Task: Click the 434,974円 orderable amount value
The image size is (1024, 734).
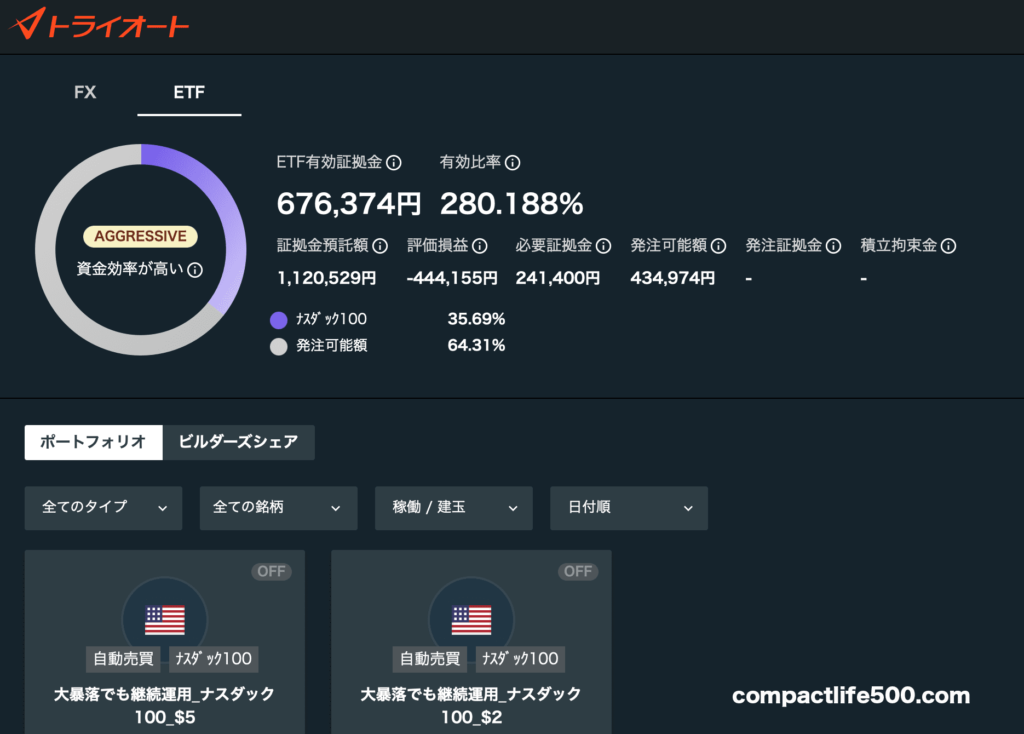Action: [x=673, y=278]
